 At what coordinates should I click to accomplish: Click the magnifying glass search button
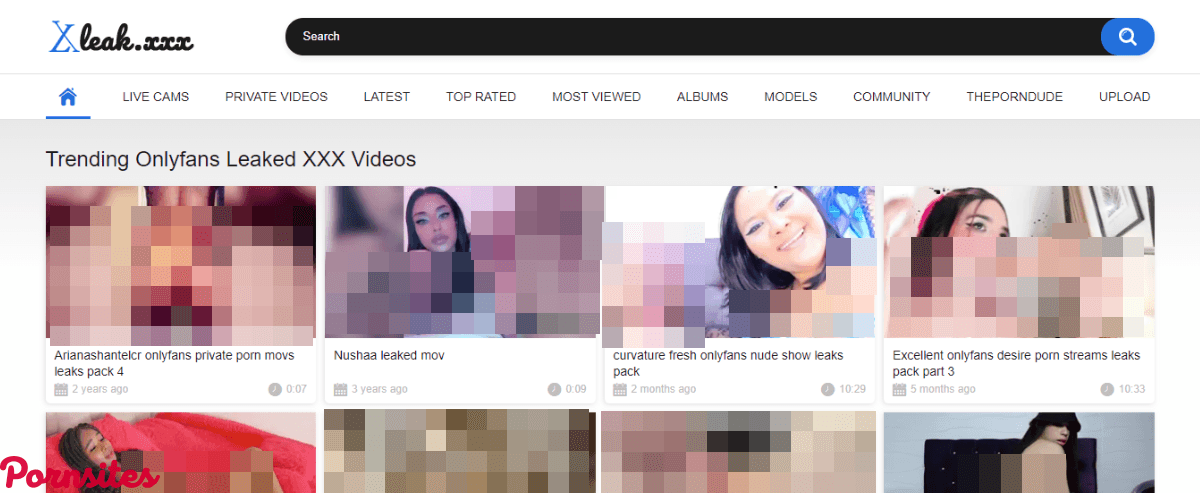[x=1127, y=37]
